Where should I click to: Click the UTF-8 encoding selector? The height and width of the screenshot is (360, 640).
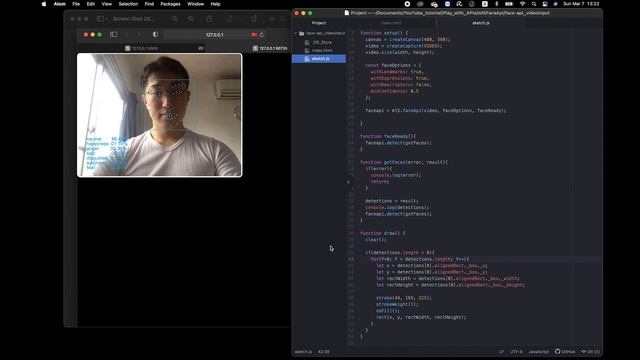tap(516, 351)
